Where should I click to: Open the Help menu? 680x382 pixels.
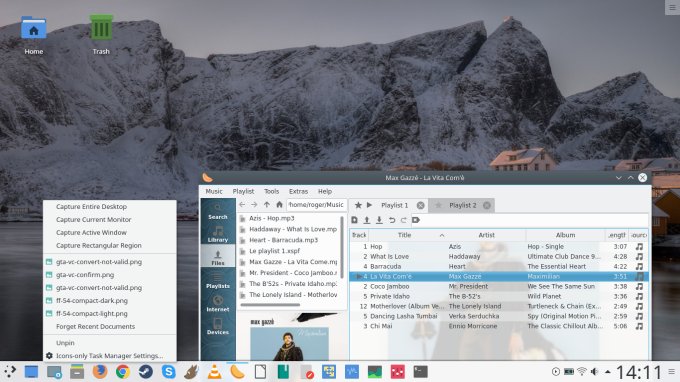coord(325,191)
